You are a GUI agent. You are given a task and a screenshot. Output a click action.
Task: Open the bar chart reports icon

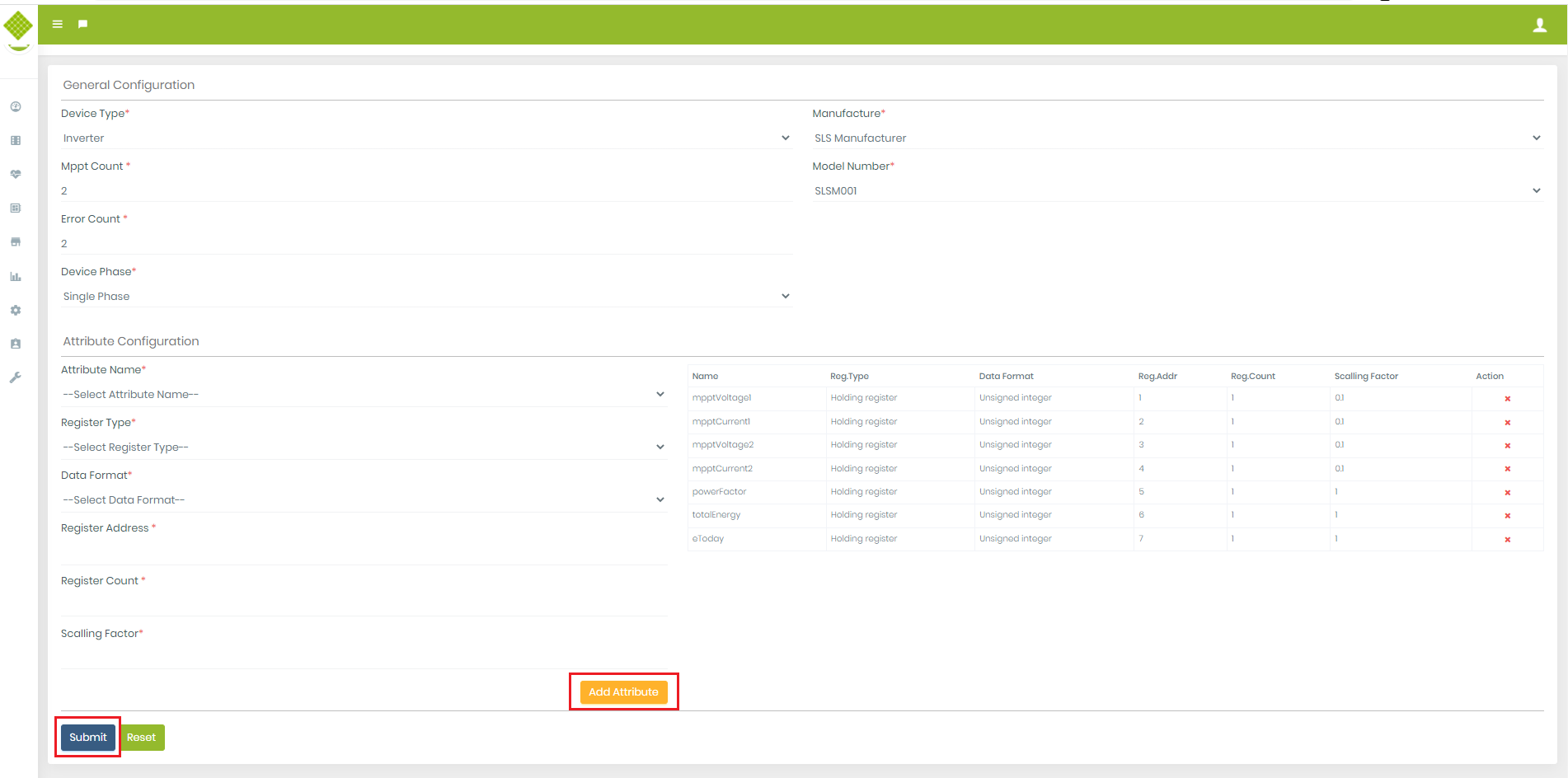pos(16,277)
